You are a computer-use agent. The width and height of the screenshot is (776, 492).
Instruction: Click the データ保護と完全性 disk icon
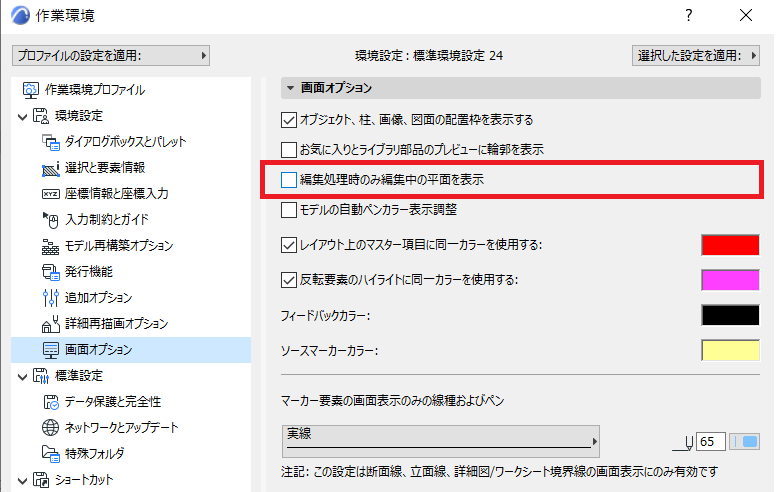[x=50, y=402]
